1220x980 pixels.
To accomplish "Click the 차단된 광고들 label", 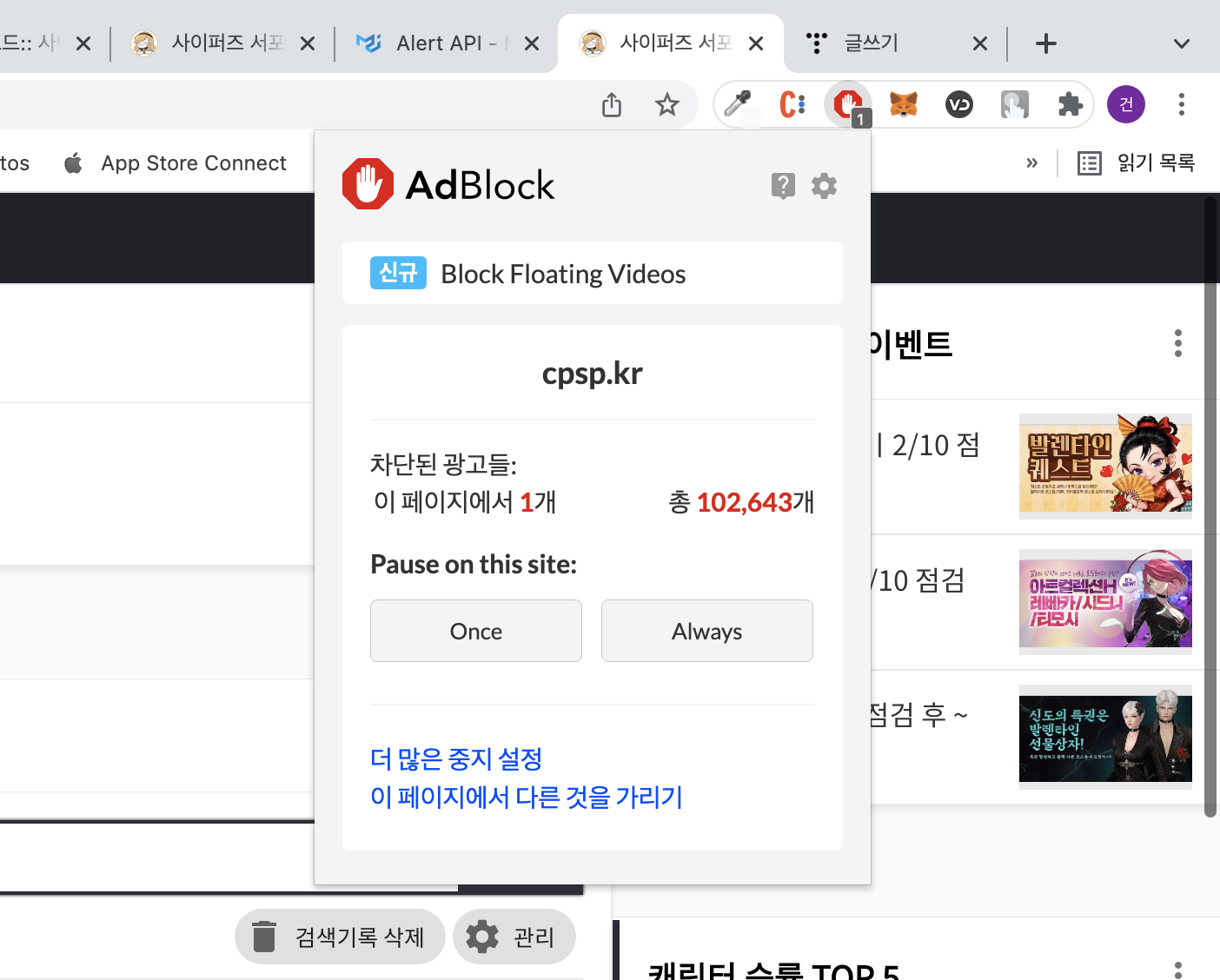I will (x=444, y=464).
